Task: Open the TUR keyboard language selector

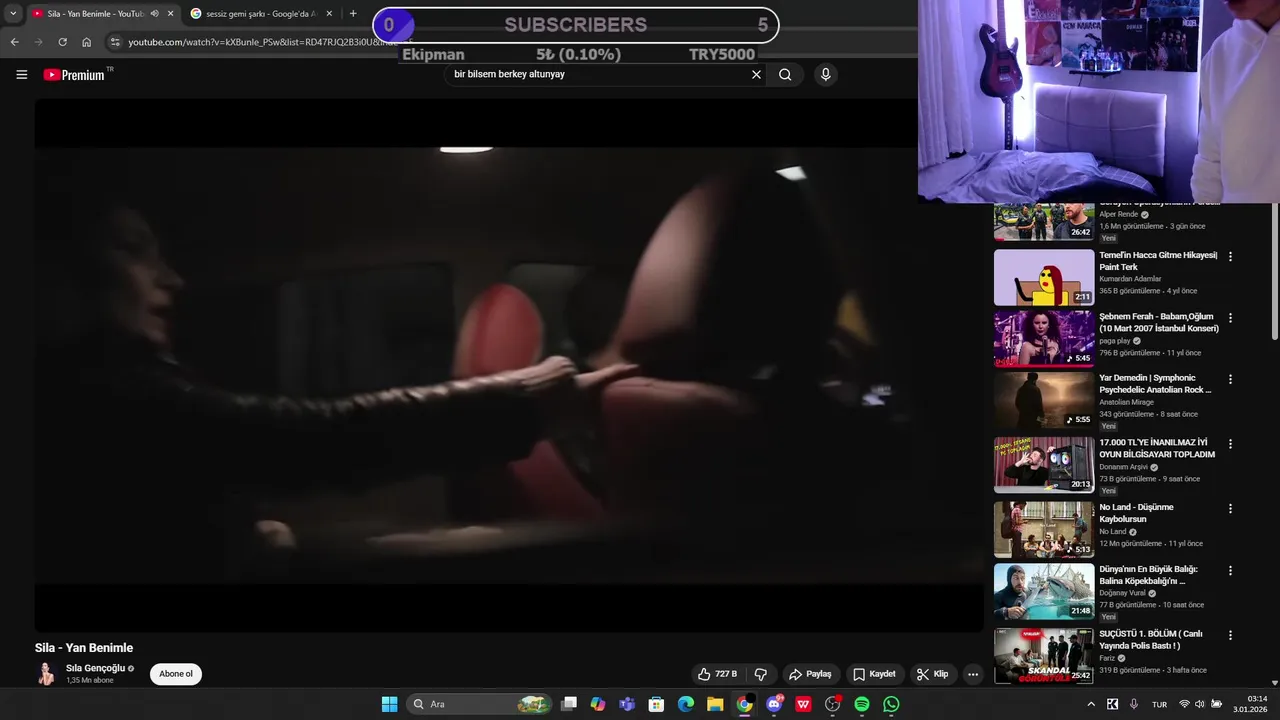Action: tap(1159, 704)
